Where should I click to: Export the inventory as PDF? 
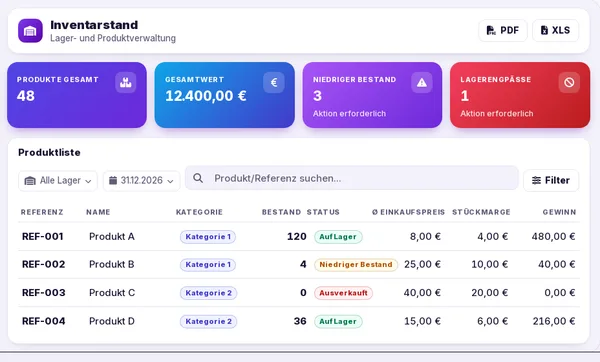(x=503, y=30)
